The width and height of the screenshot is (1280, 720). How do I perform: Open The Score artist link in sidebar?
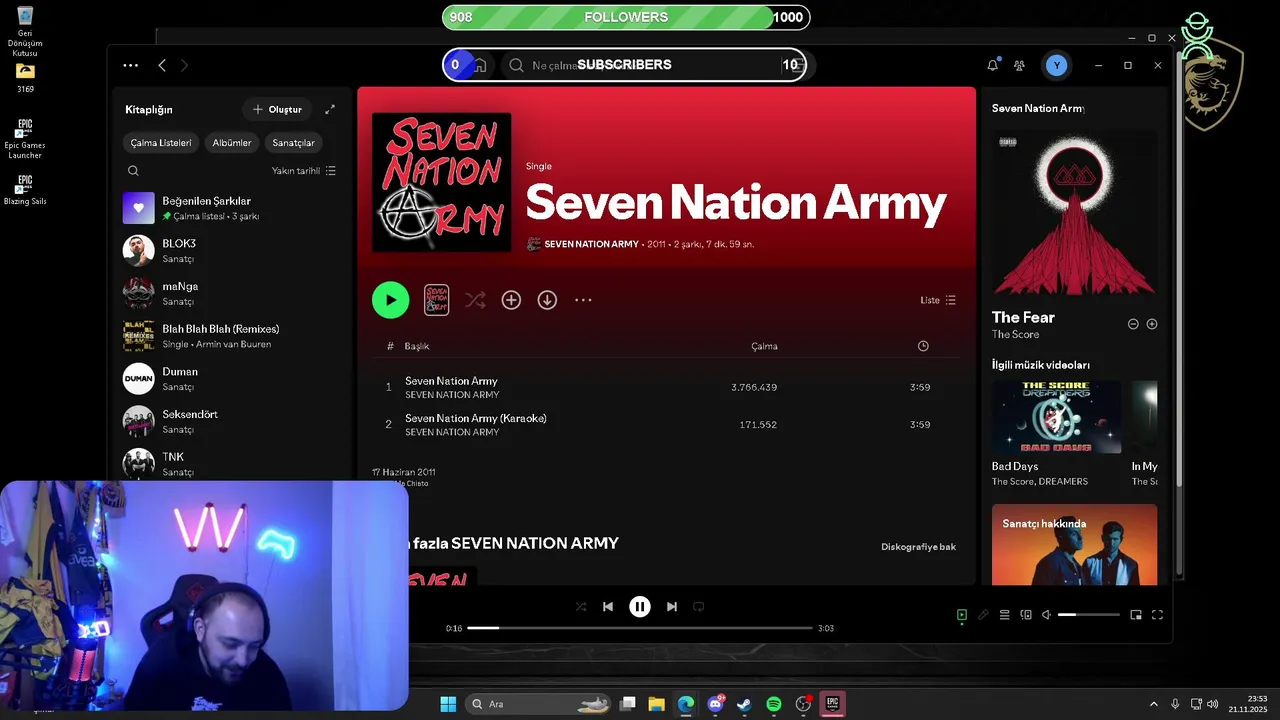[x=1015, y=334]
